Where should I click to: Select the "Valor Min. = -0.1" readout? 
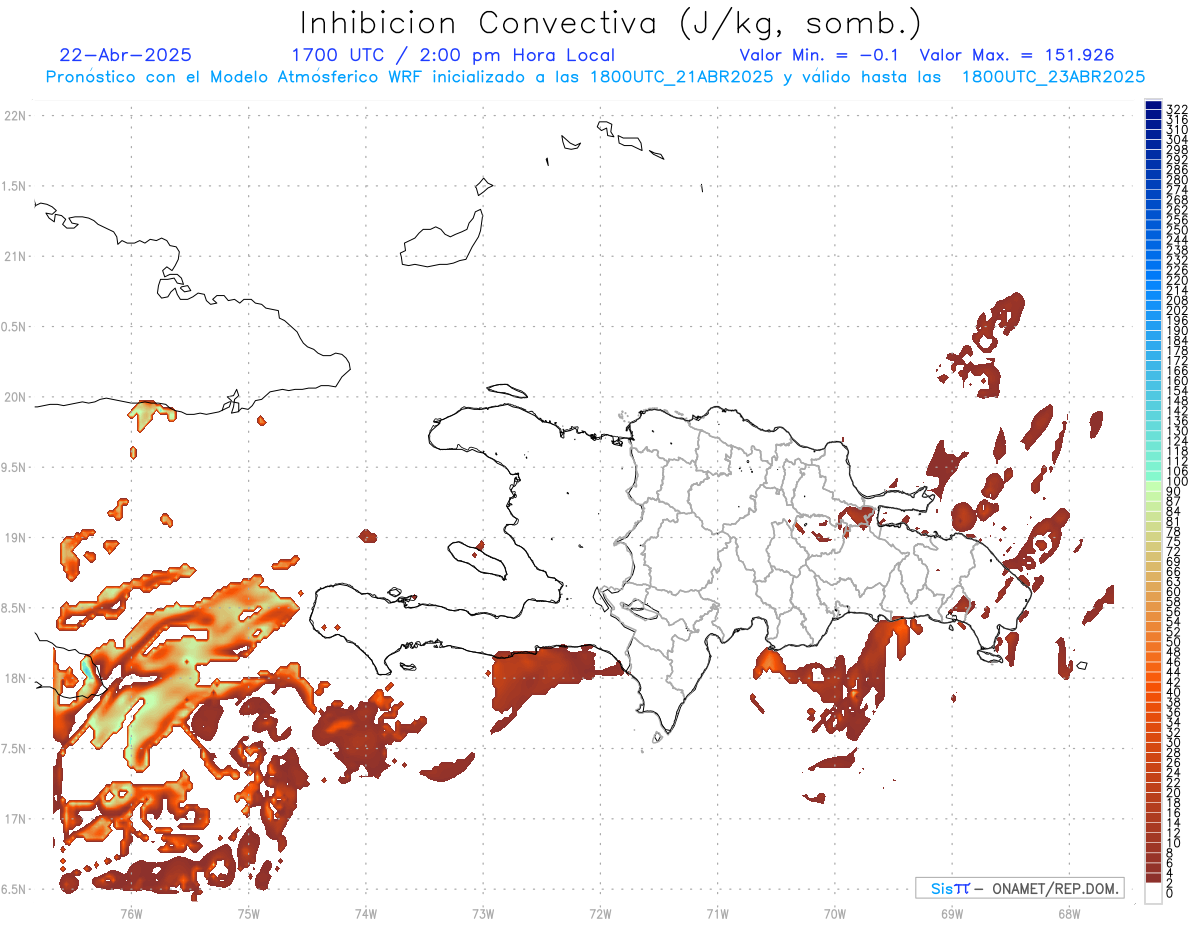coord(821,55)
